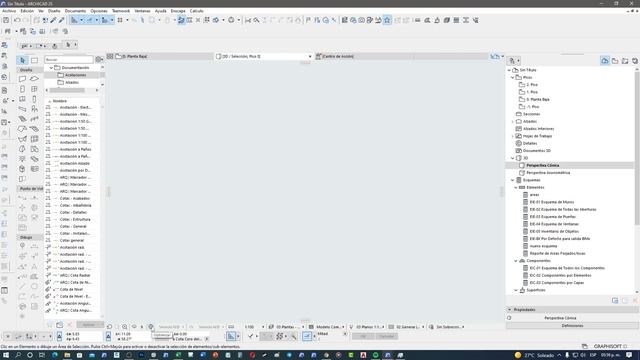Image resolution: width=640 pixels, height=360 pixels.
Task: Collapse the Pisos folder in navigator
Action: coord(513,78)
